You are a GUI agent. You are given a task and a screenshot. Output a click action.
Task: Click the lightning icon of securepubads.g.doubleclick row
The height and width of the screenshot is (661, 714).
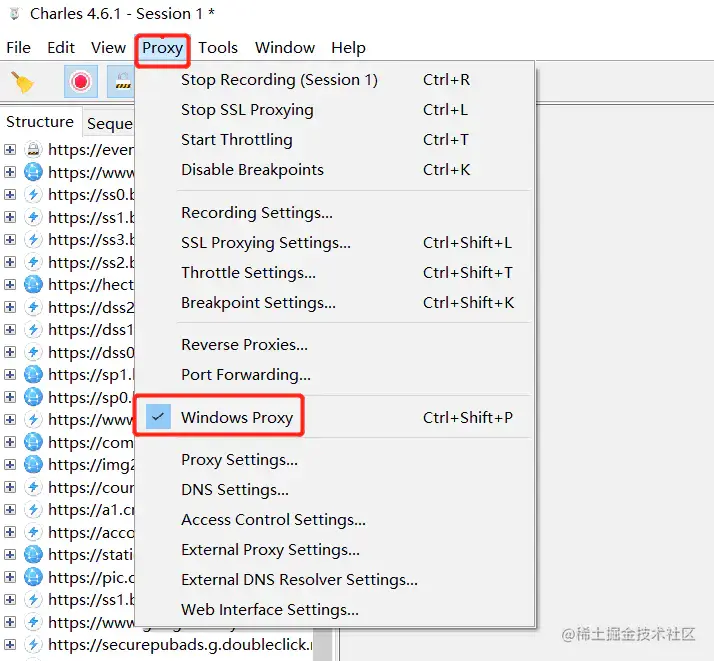[33, 645]
